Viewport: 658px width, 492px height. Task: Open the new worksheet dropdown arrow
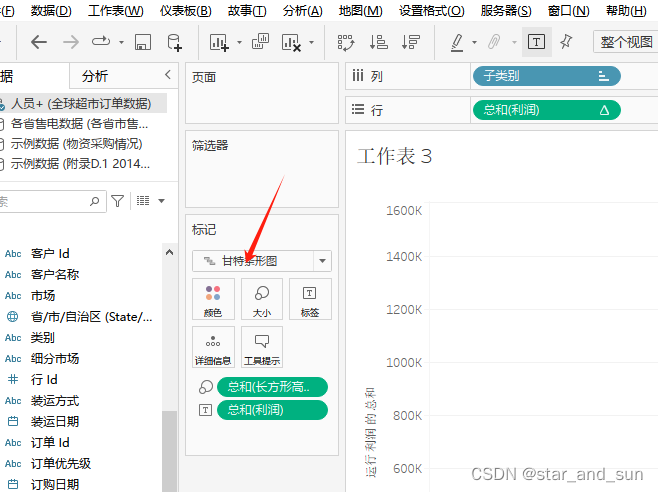239,42
